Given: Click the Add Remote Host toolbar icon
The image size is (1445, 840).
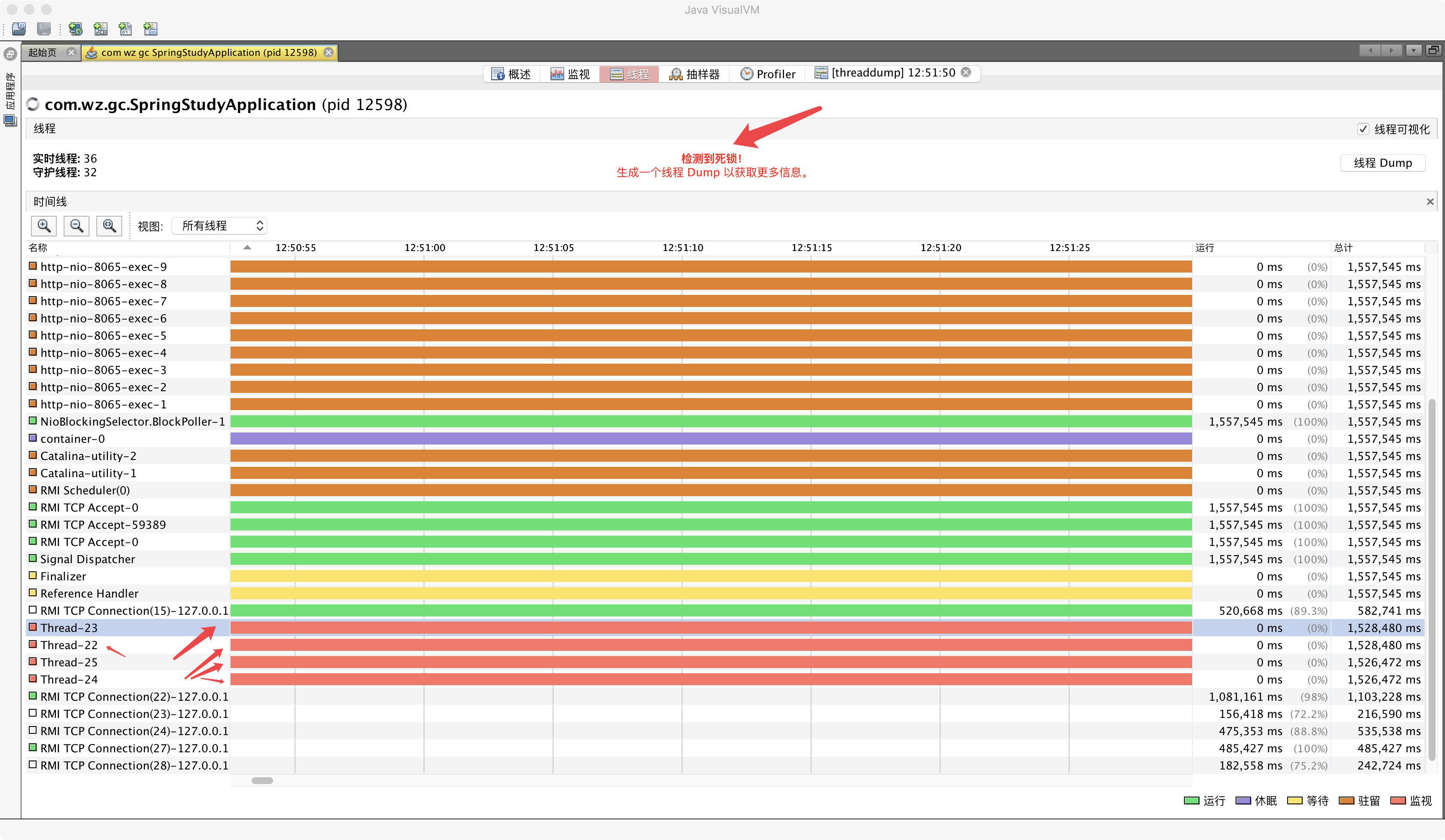Looking at the screenshot, I should pos(75,29).
